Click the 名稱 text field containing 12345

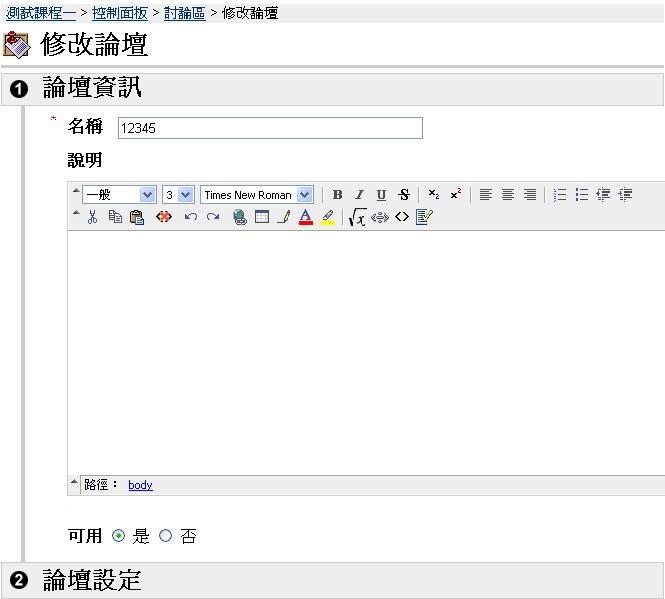pos(270,128)
